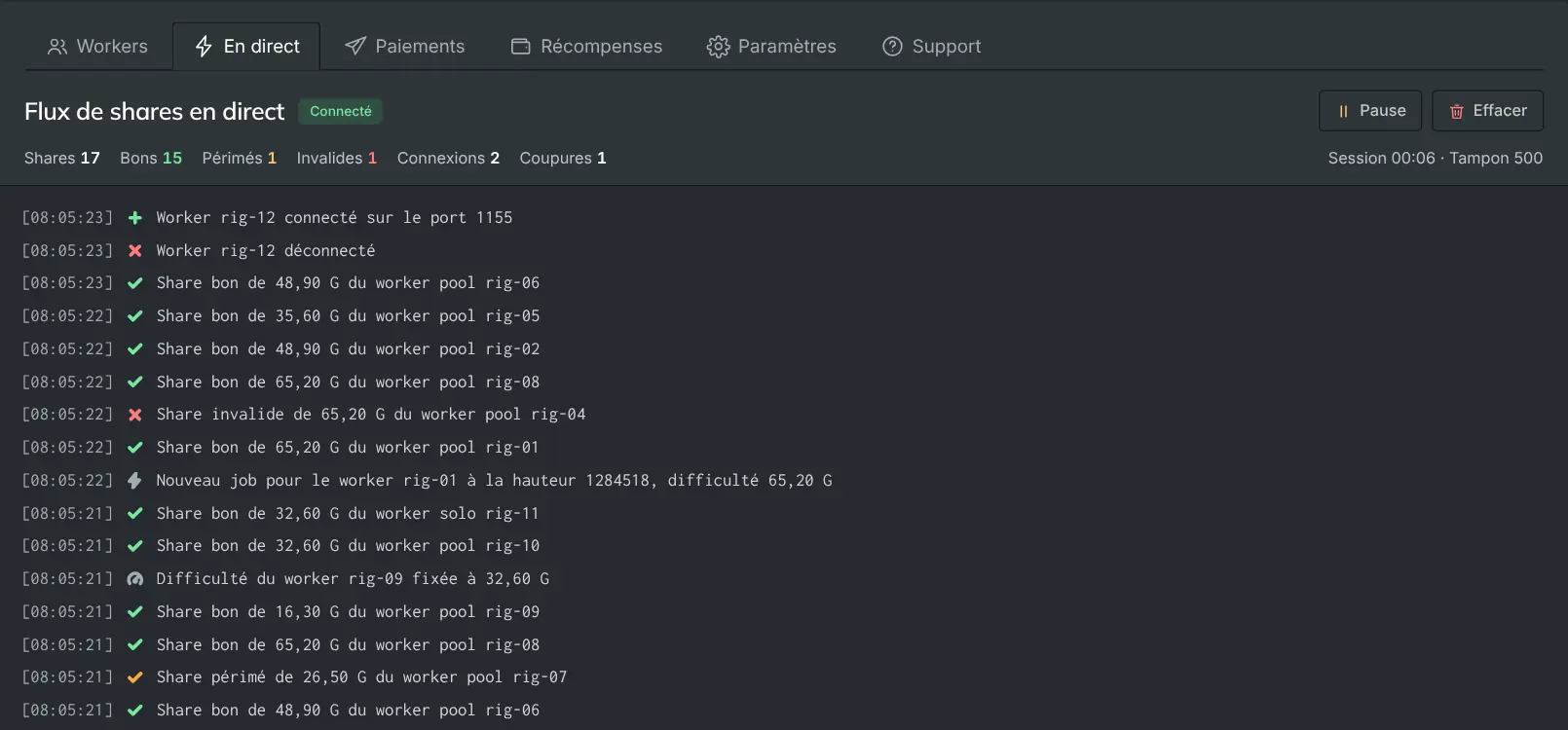
Task: Click the orange check icon of the périmé share rig-07
Action: pos(135,677)
